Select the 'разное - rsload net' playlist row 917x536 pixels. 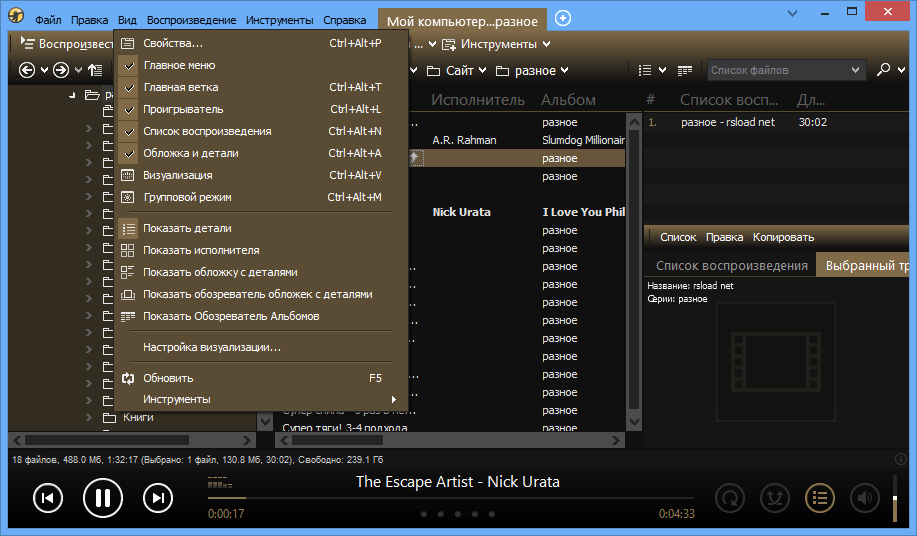click(777, 122)
